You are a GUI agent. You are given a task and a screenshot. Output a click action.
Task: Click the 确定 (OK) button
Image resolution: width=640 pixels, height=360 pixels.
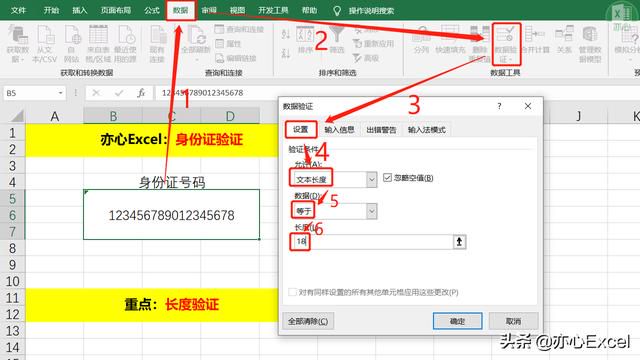point(457,321)
